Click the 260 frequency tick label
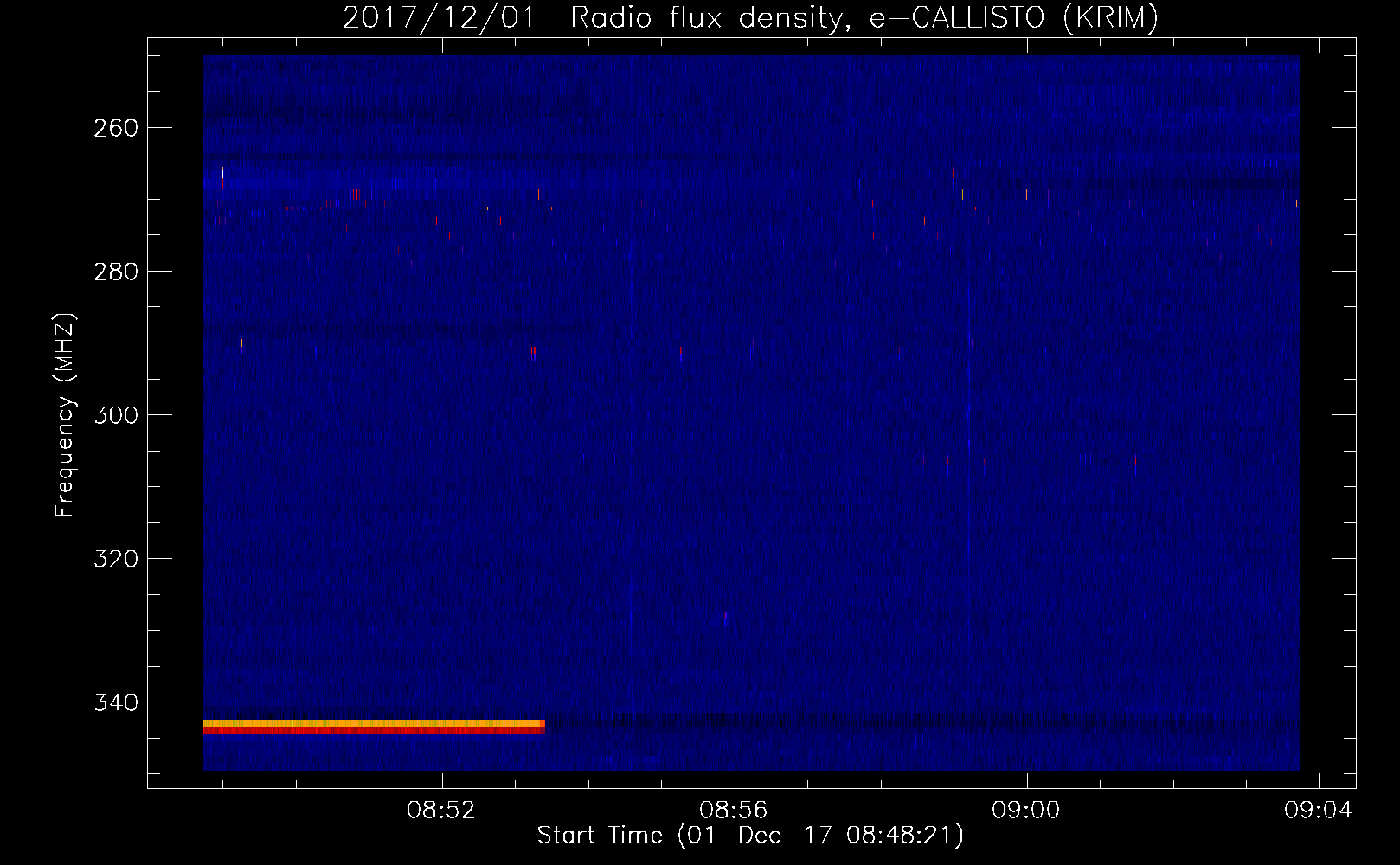Viewport: 1400px width, 865px height. pos(115,128)
